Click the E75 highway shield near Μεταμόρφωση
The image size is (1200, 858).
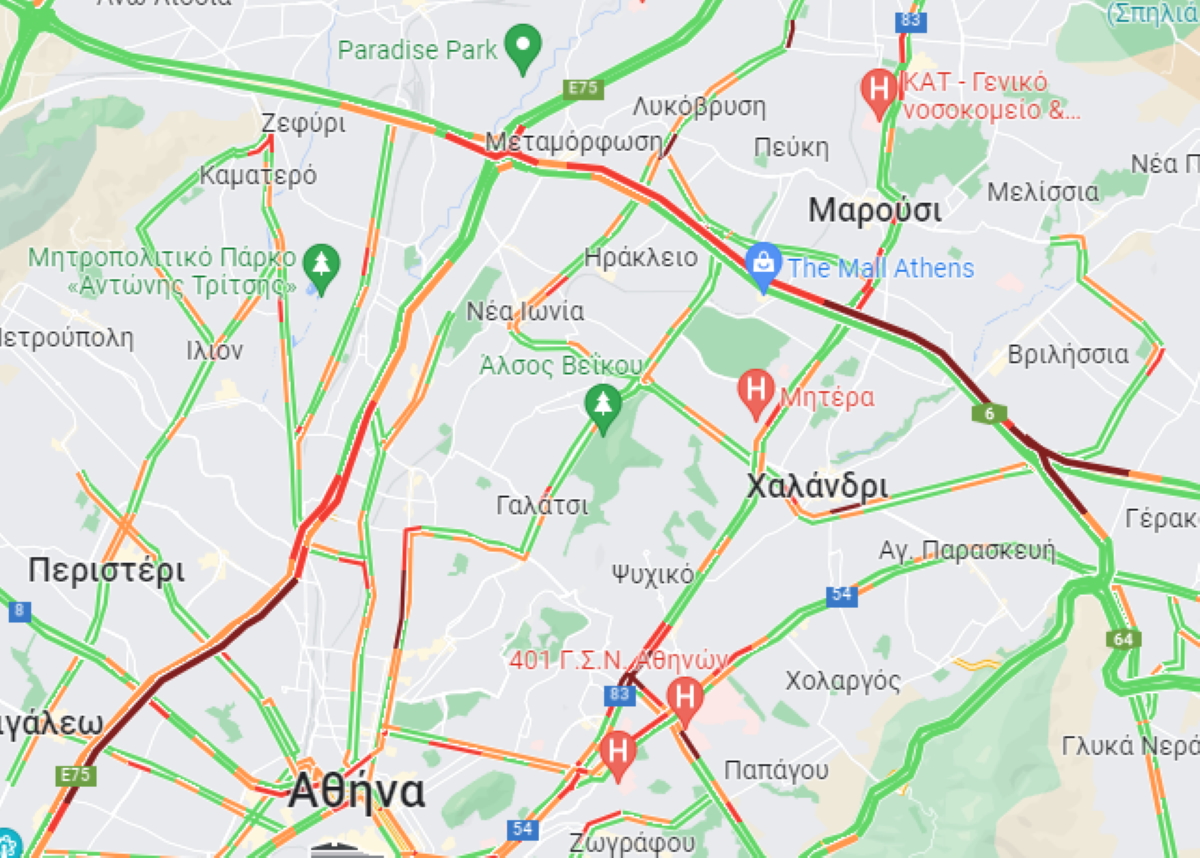[582, 88]
